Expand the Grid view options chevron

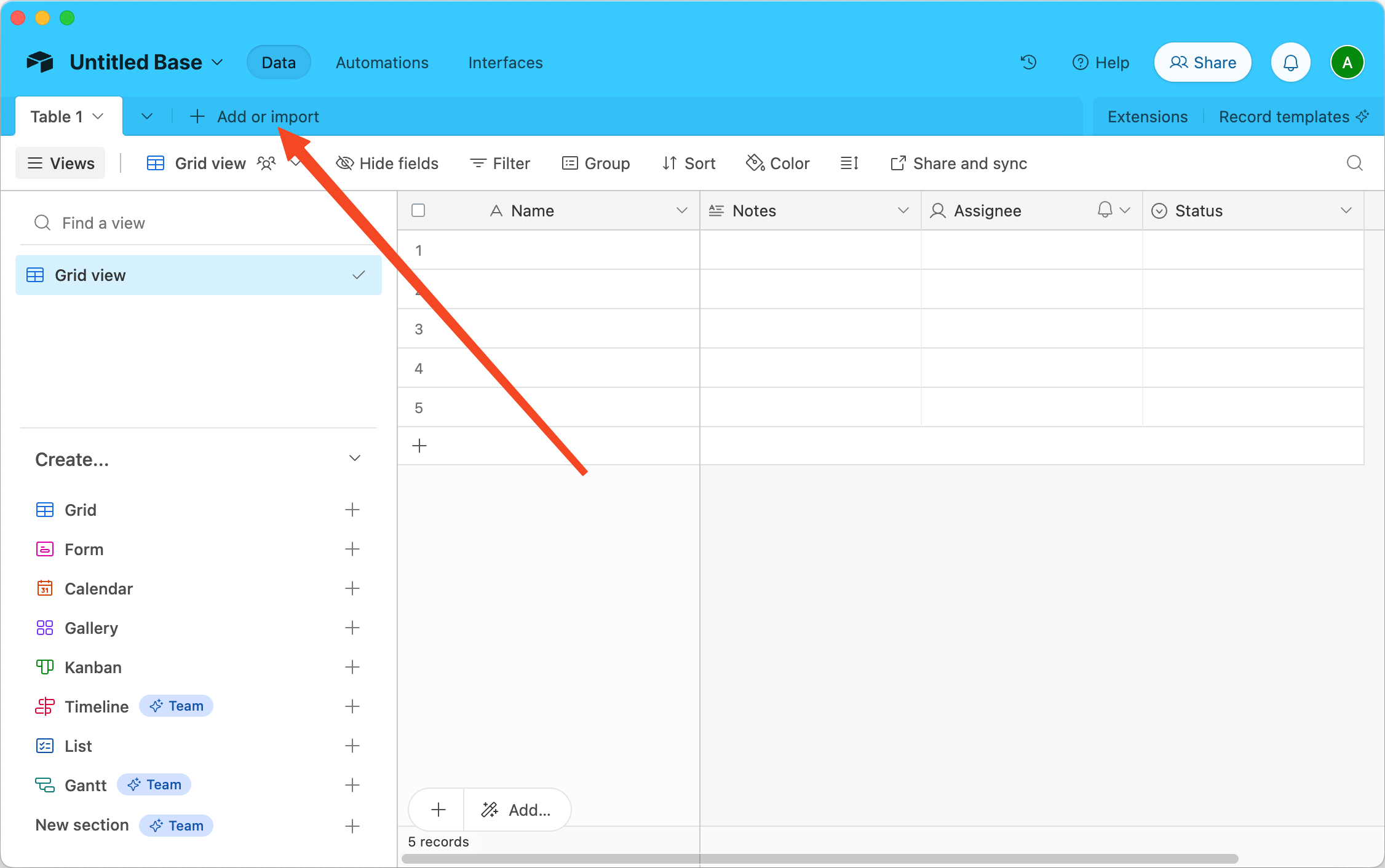[x=297, y=162]
